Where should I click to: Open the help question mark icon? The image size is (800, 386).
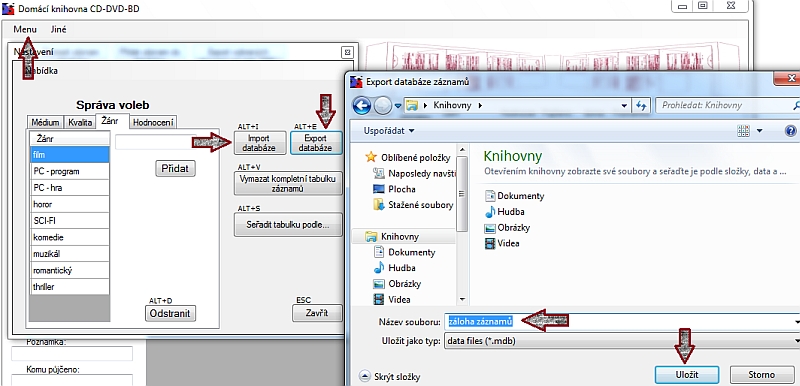coord(791,131)
